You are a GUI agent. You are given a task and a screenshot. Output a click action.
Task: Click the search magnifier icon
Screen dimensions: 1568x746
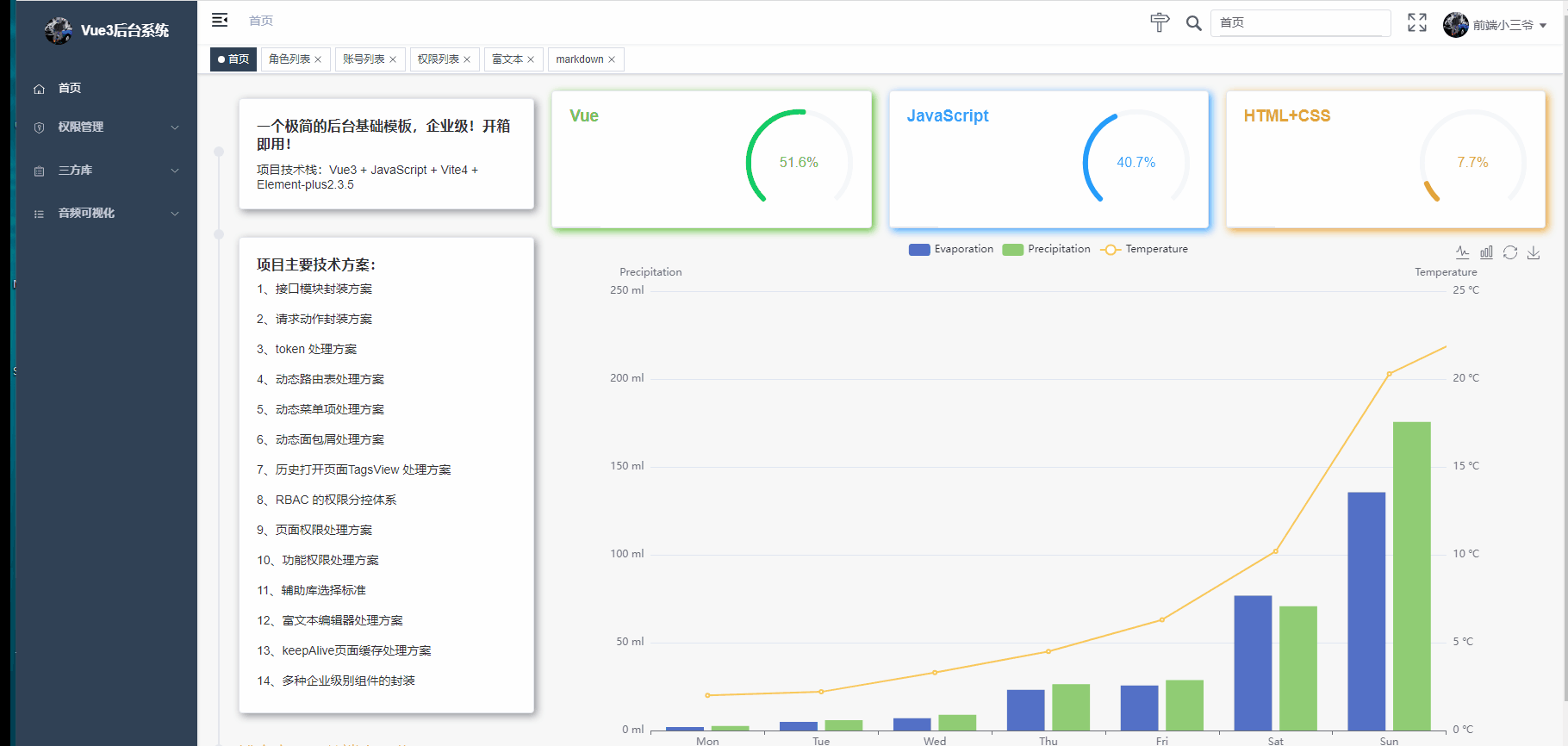[1193, 23]
